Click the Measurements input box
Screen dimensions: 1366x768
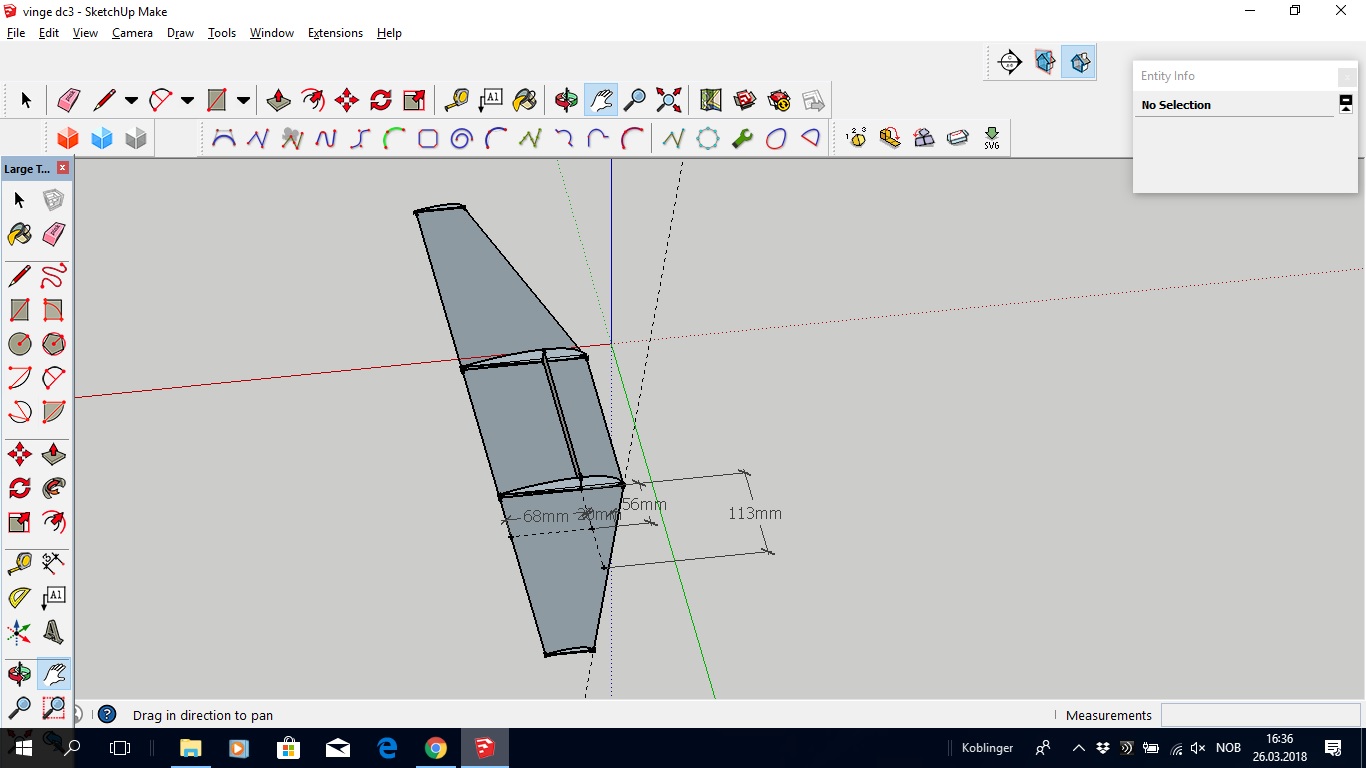(x=1259, y=715)
